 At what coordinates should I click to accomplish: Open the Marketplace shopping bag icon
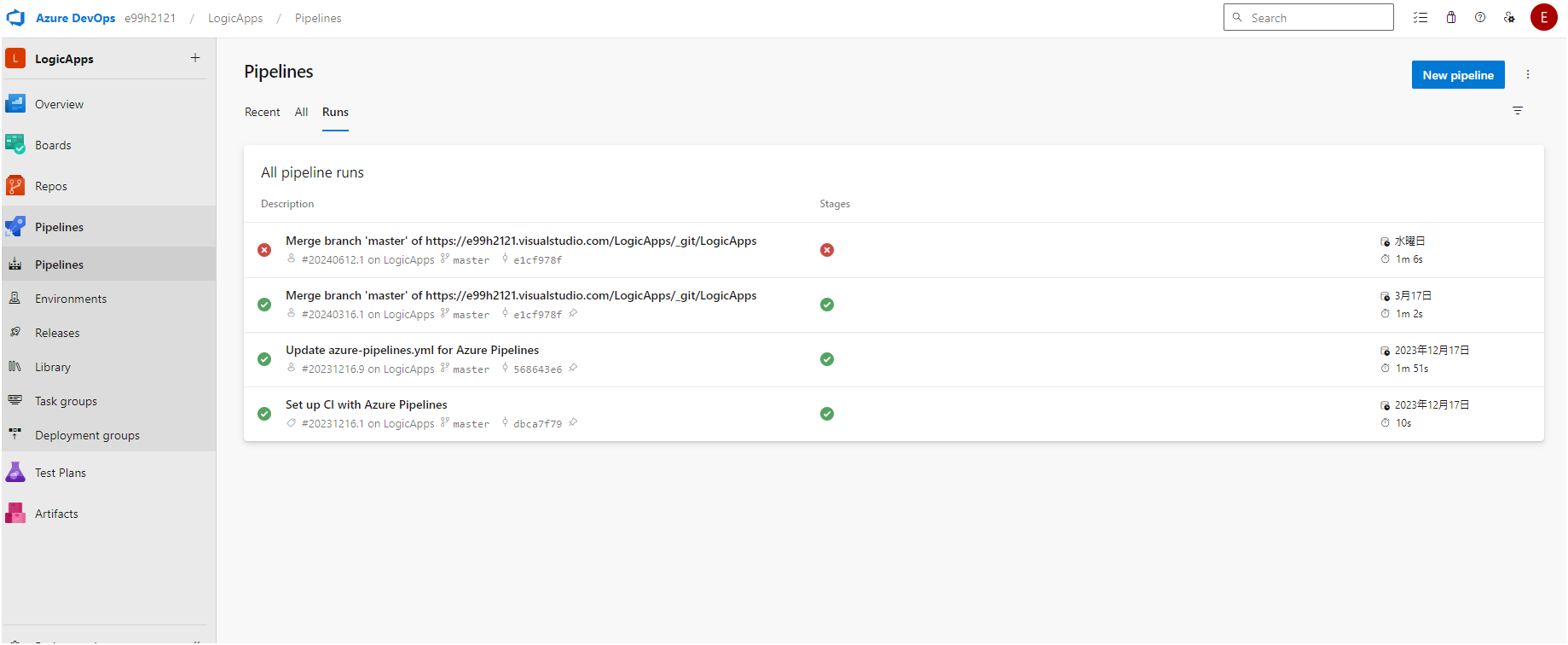point(1451,17)
